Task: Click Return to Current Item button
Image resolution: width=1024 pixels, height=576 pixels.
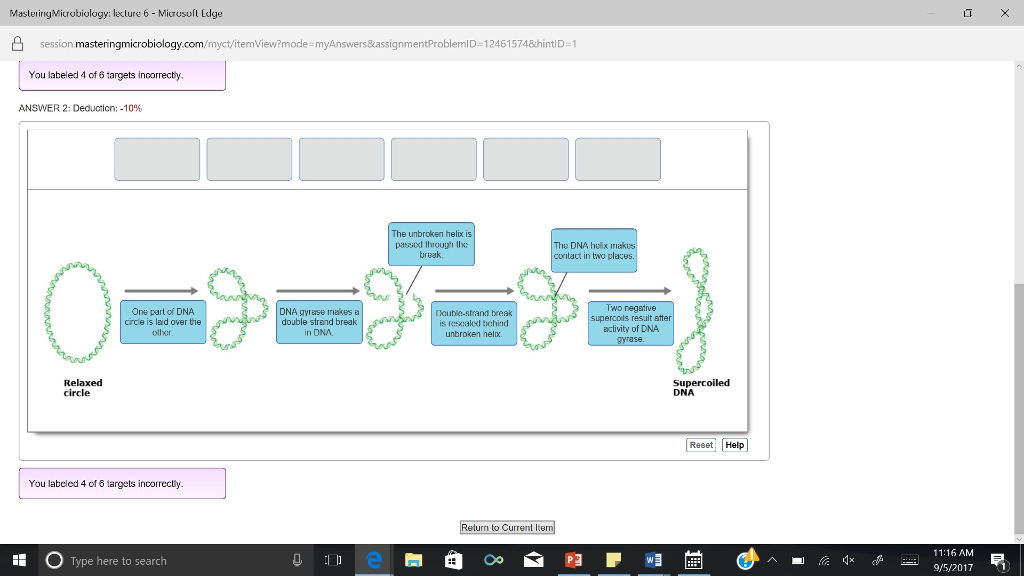Action: click(x=507, y=528)
